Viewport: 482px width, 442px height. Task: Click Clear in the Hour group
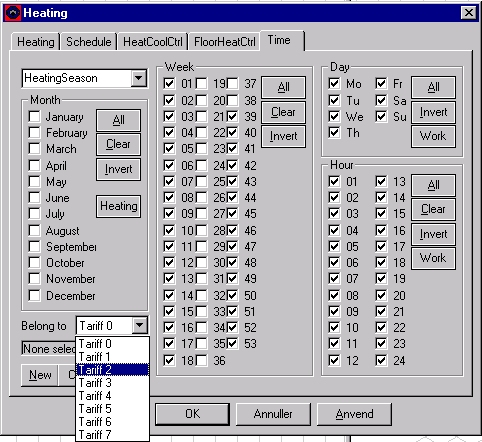coord(433,209)
